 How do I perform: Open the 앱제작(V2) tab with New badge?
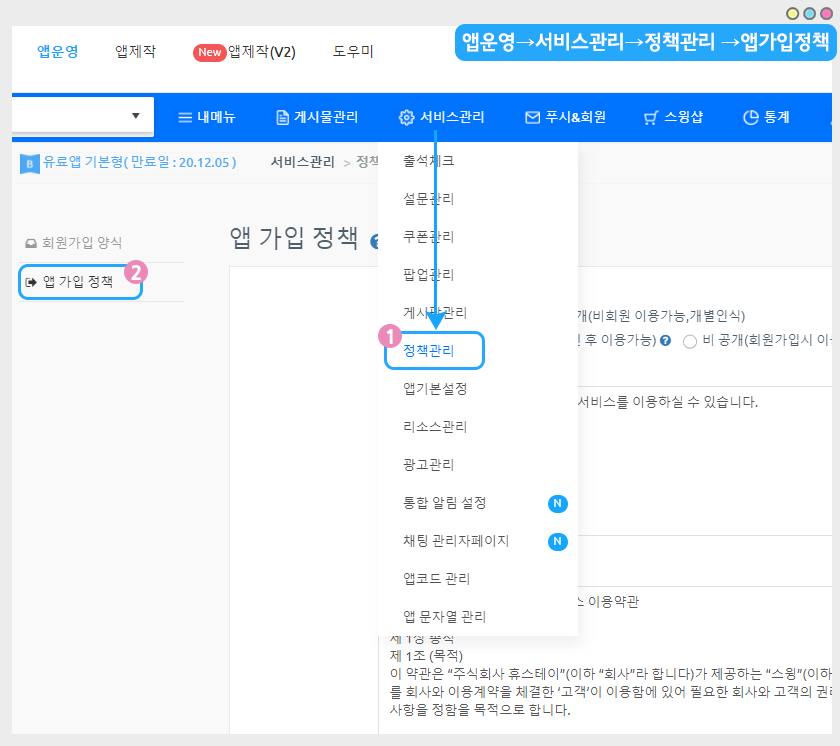pos(245,52)
